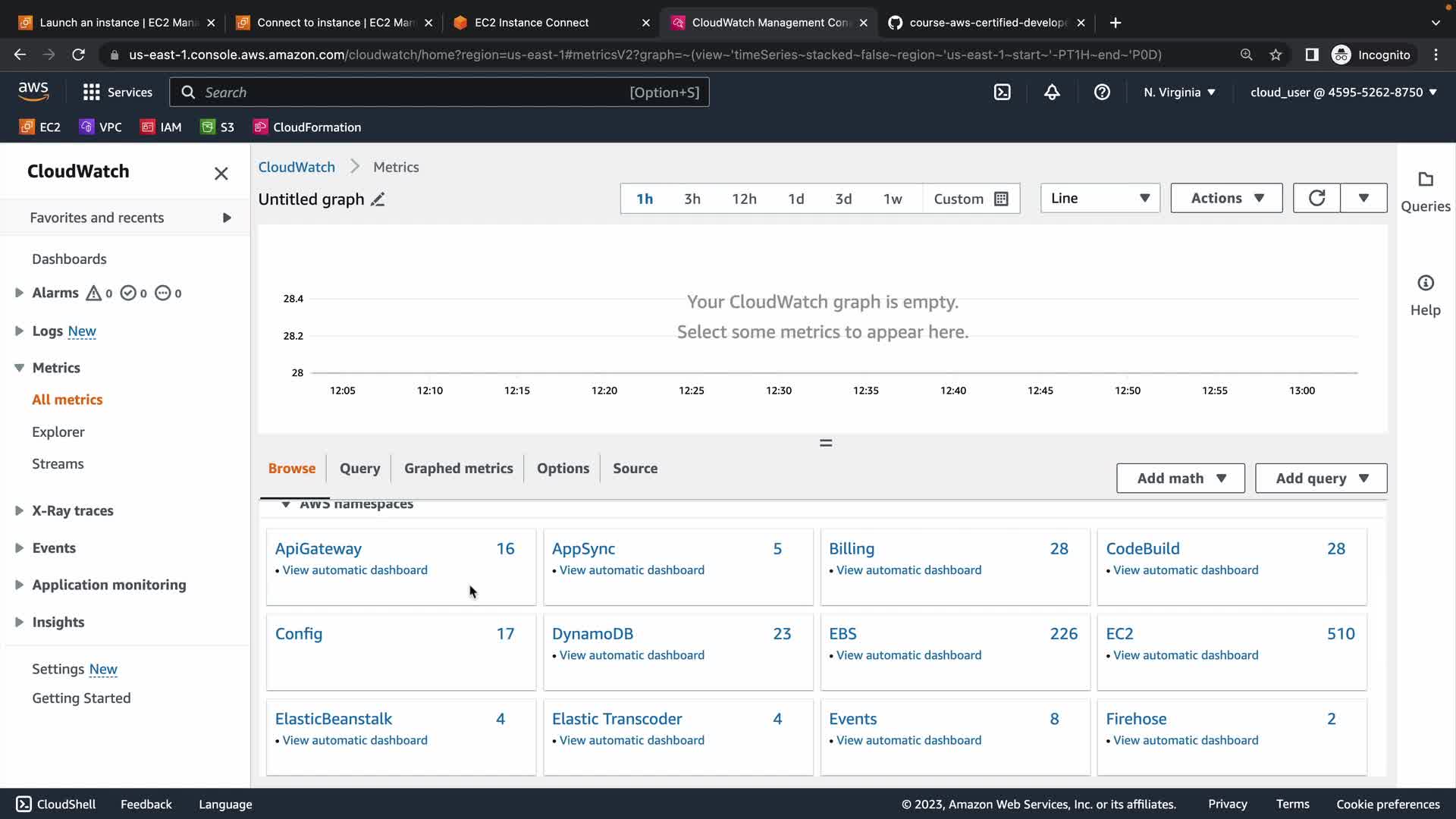Open the EC2 favorites shortcut
The image size is (1456, 819).
point(40,127)
